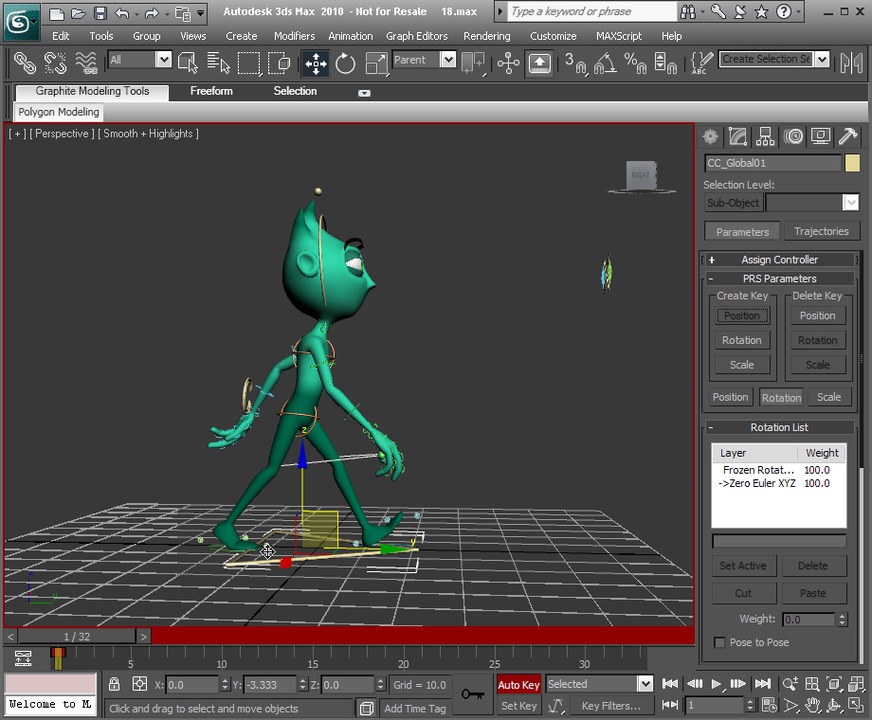Activate the Select and Rotate tool
872x720 pixels.
[x=346, y=63]
